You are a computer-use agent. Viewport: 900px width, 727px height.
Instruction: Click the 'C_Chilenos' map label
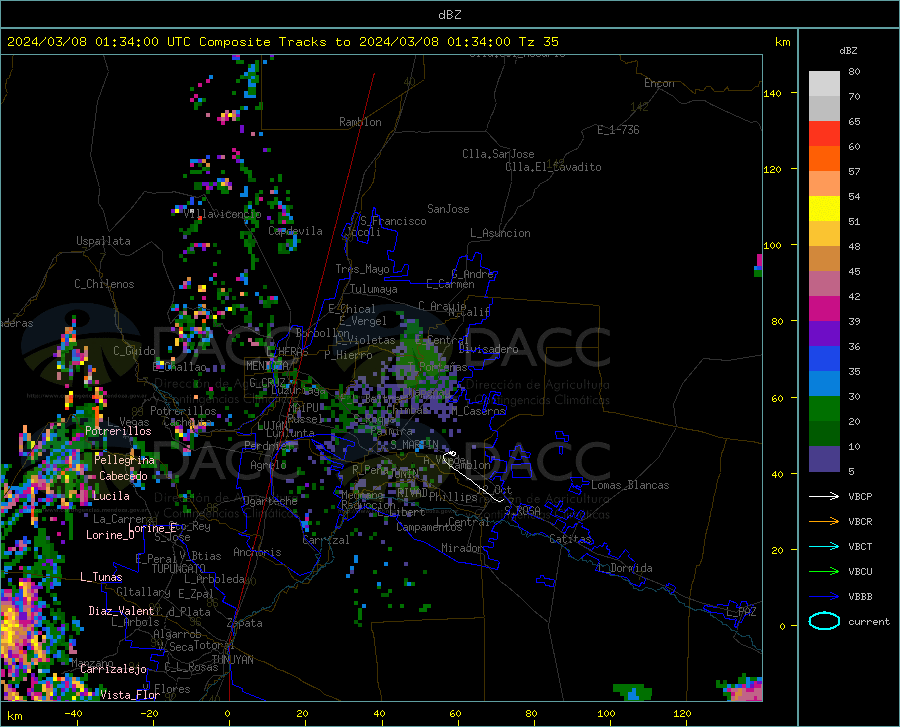[104, 284]
